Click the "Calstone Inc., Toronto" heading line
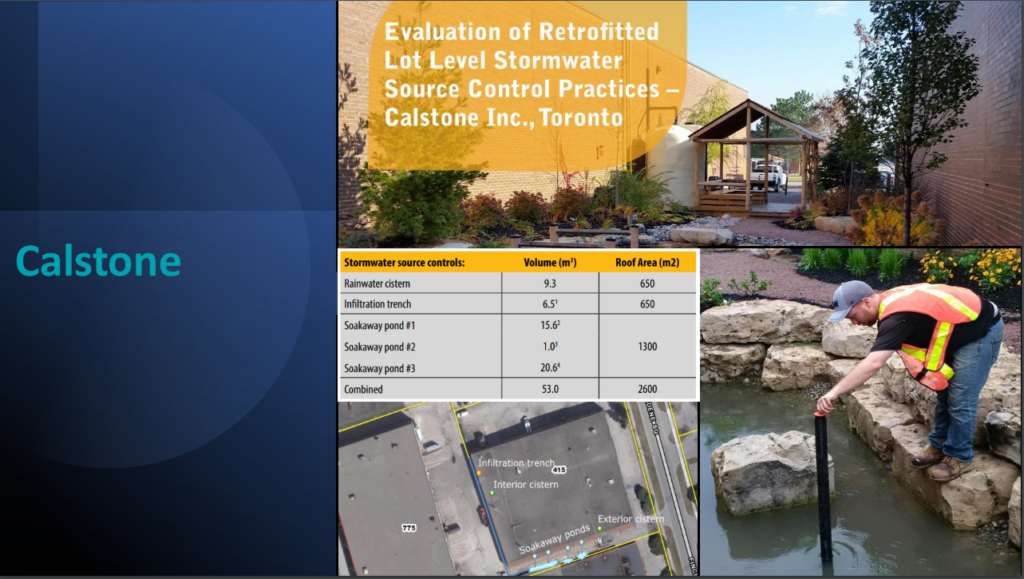The width and height of the screenshot is (1024, 579). pos(504,117)
